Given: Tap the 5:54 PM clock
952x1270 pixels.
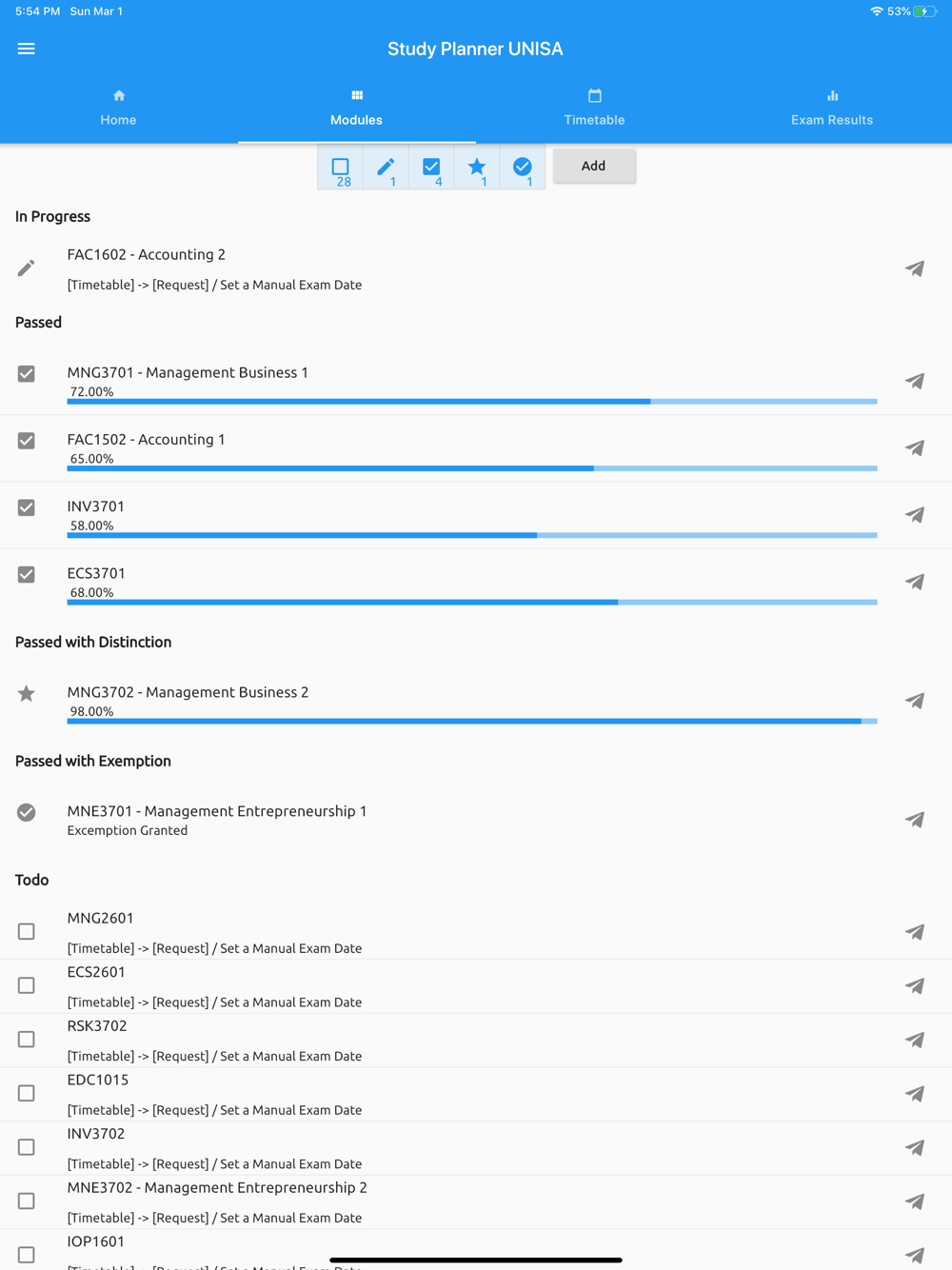Looking at the screenshot, I should pyautogui.click(x=38, y=11).
